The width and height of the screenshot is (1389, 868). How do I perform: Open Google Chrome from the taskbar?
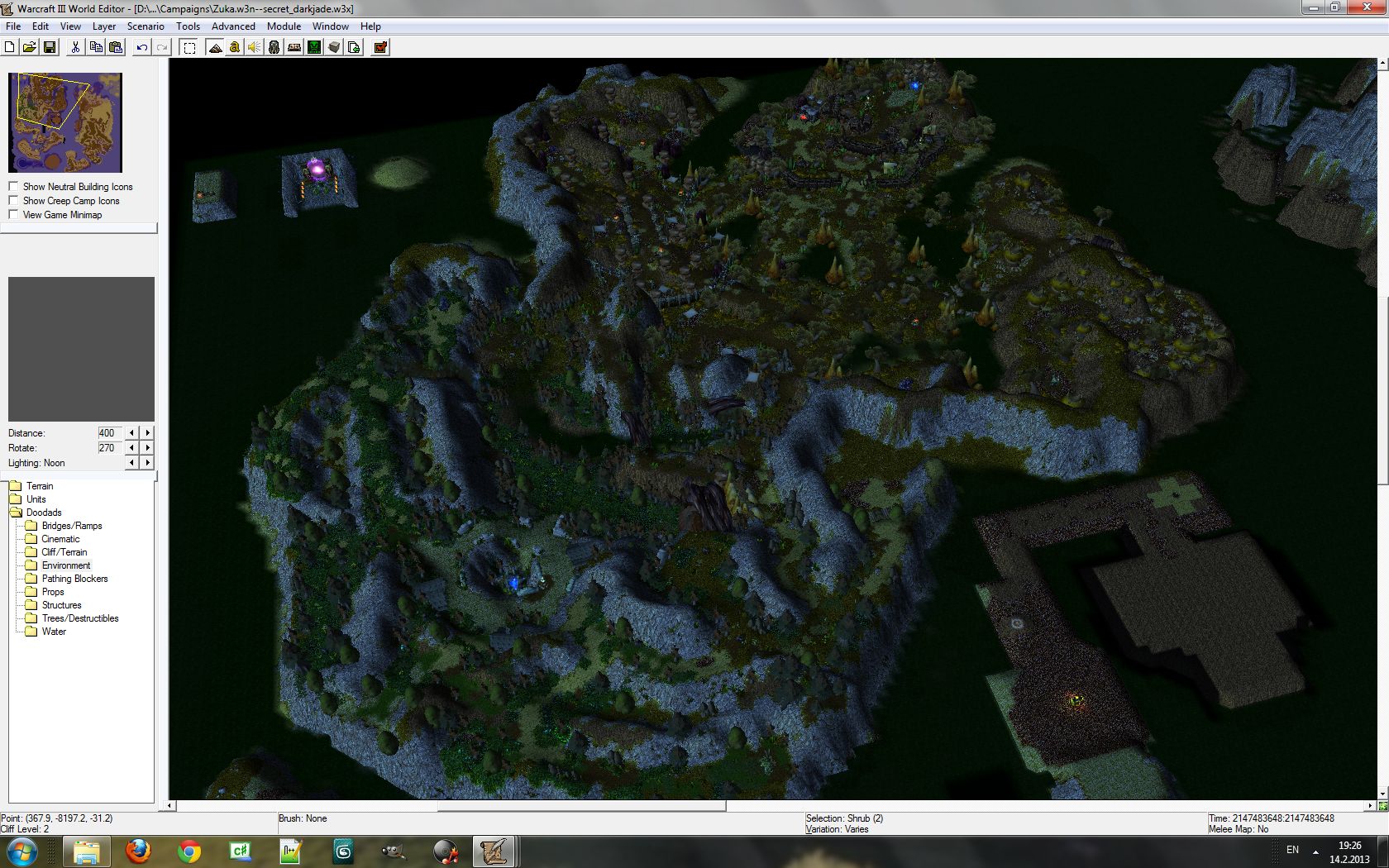pyautogui.click(x=189, y=851)
